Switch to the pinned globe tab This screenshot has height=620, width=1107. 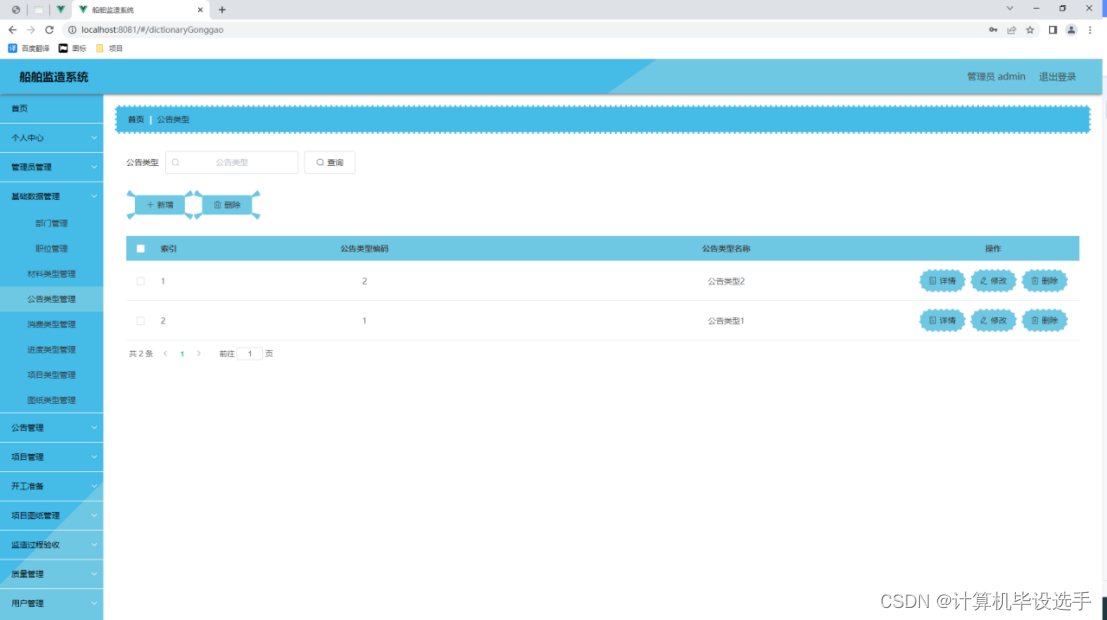pyautogui.click(x=16, y=10)
